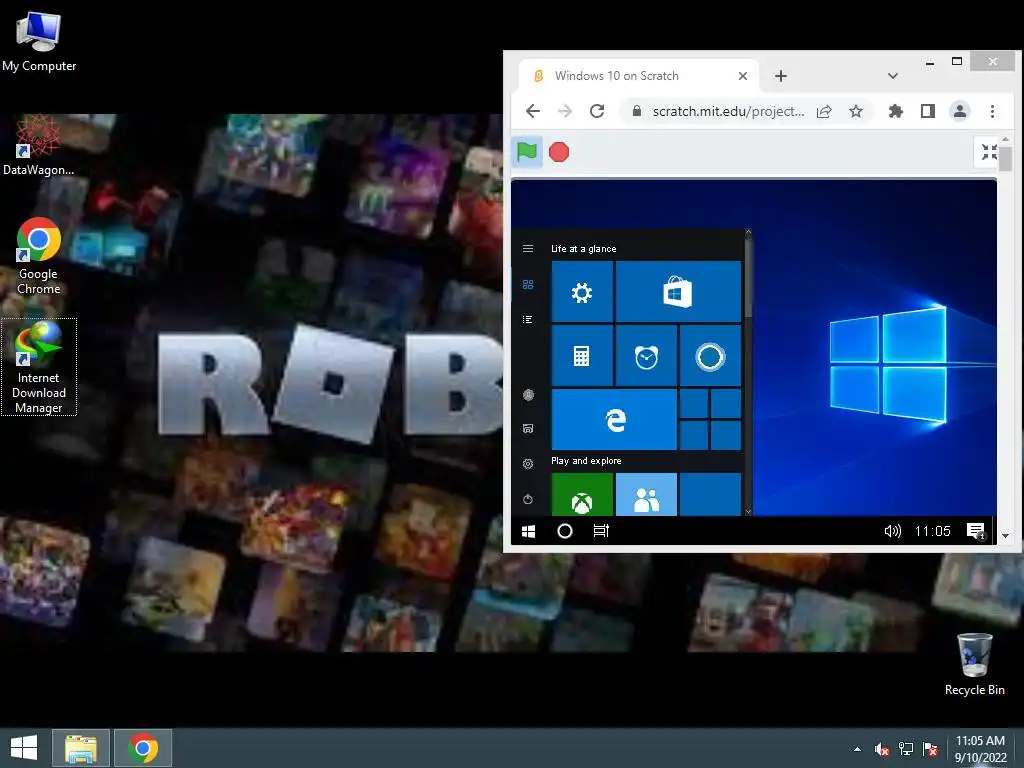Open action center notification icon

click(976, 532)
